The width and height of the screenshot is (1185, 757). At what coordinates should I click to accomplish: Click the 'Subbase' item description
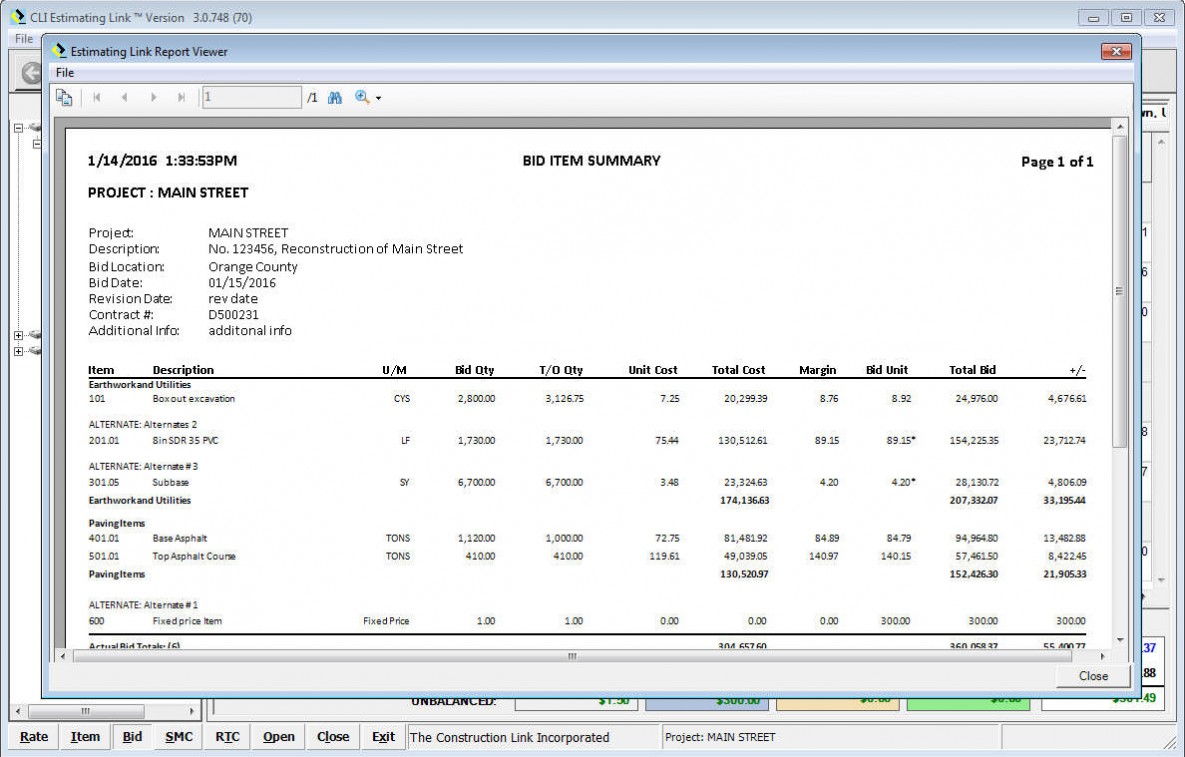pyautogui.click(x=171, y=482)
